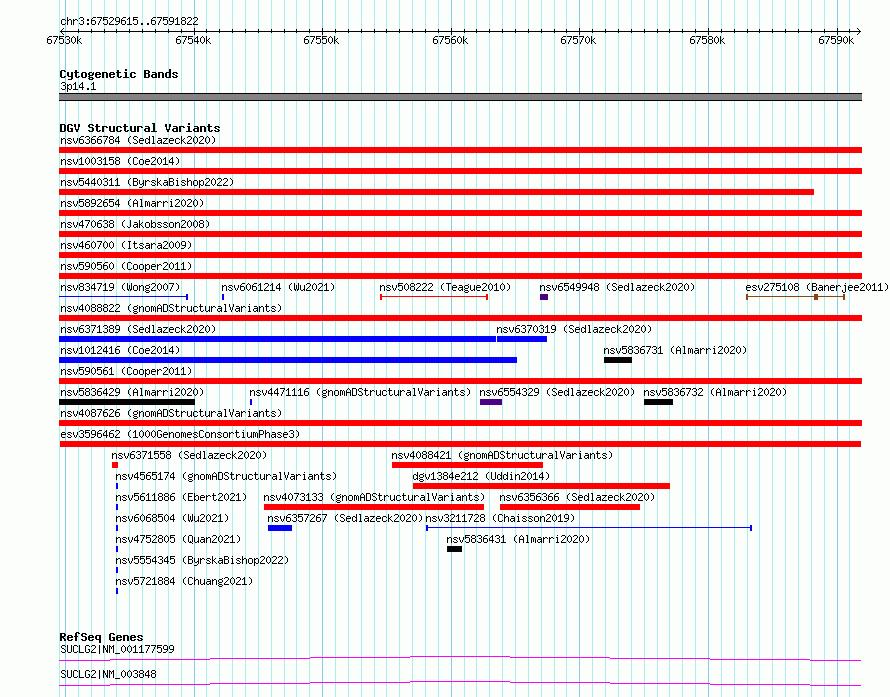This screenshot has height=697, width=890.
Task: Click the blue nsv6357267 (Sedlazeck2020) block
Action: coord(280,528)
